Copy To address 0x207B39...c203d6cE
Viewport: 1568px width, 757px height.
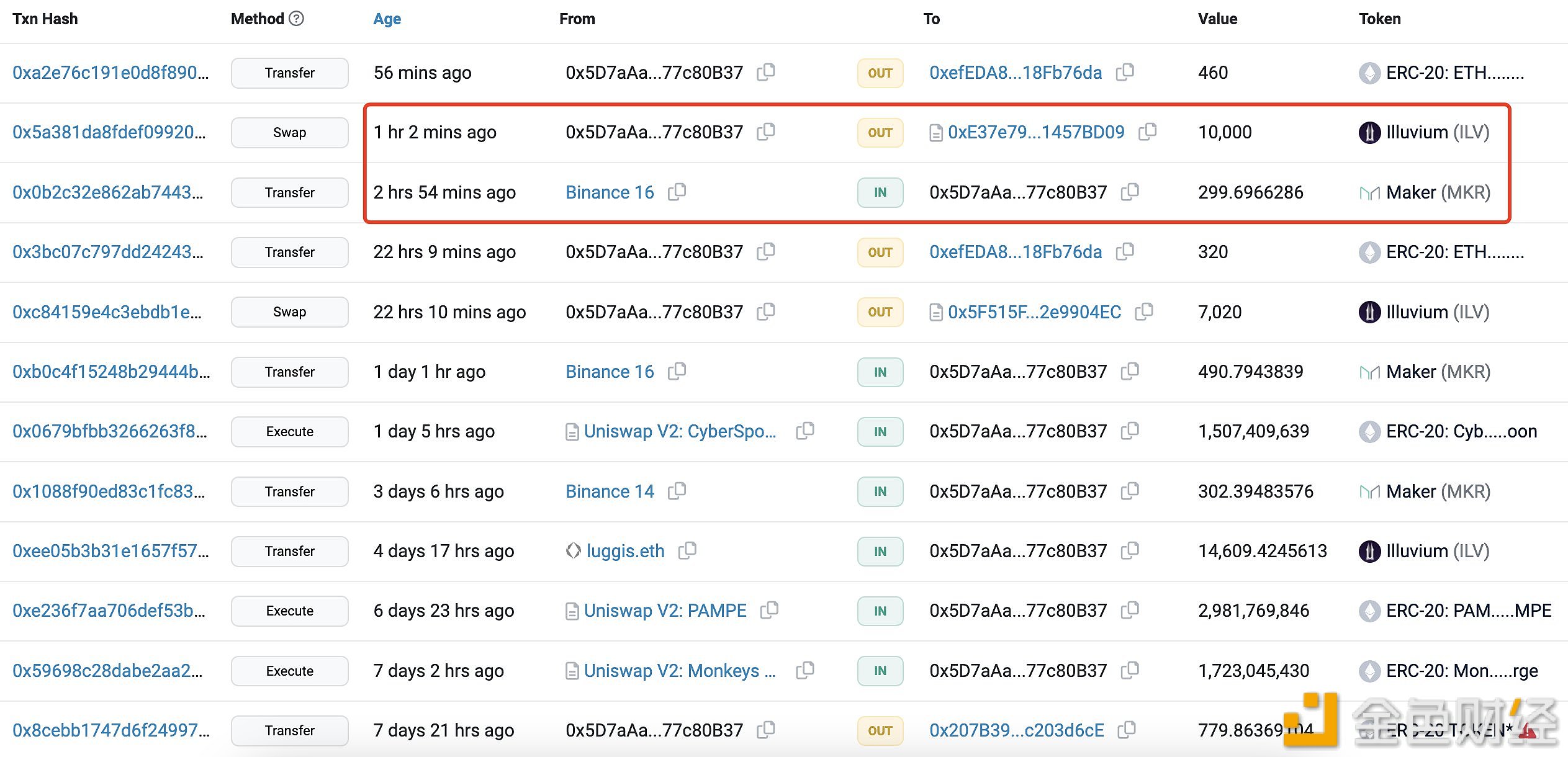[1127, 730]
